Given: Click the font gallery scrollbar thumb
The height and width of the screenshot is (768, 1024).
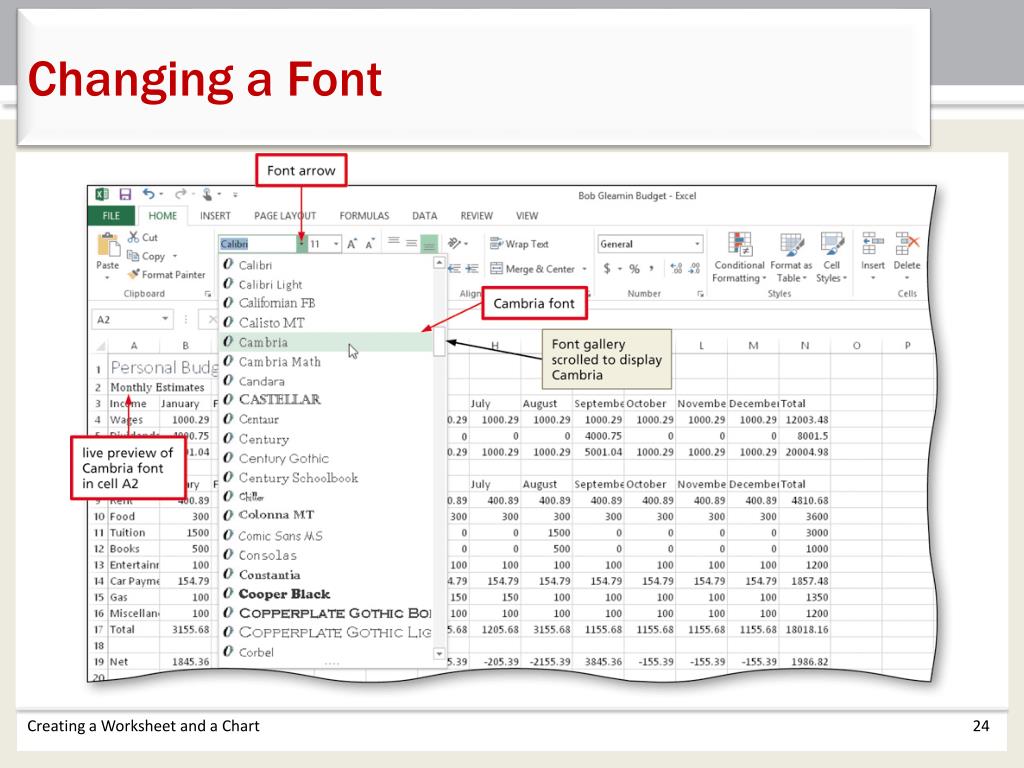Looking at the screenshot, I should point(440,341).
